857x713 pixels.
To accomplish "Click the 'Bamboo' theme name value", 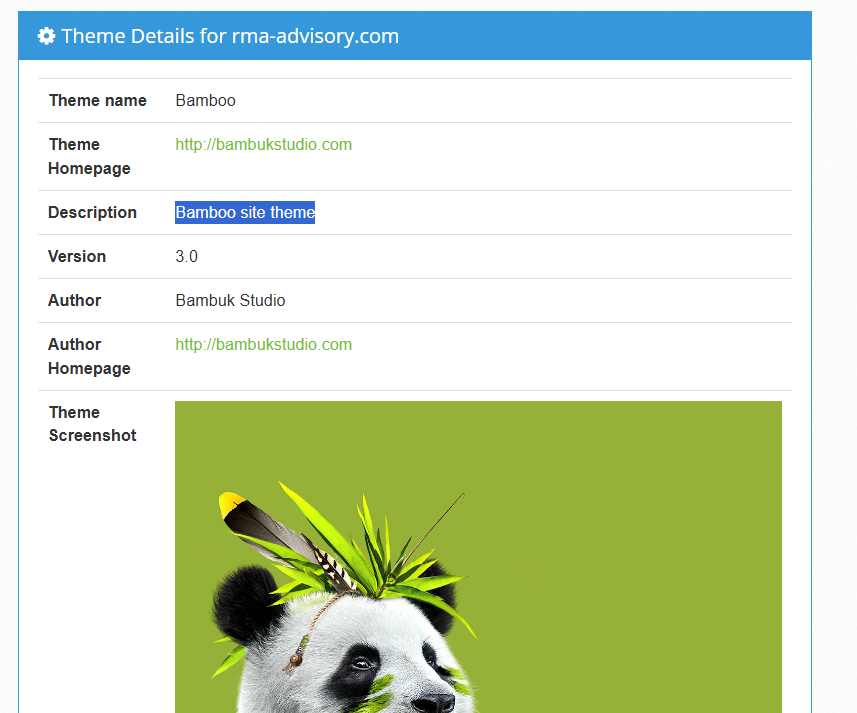I will point(206,101).
